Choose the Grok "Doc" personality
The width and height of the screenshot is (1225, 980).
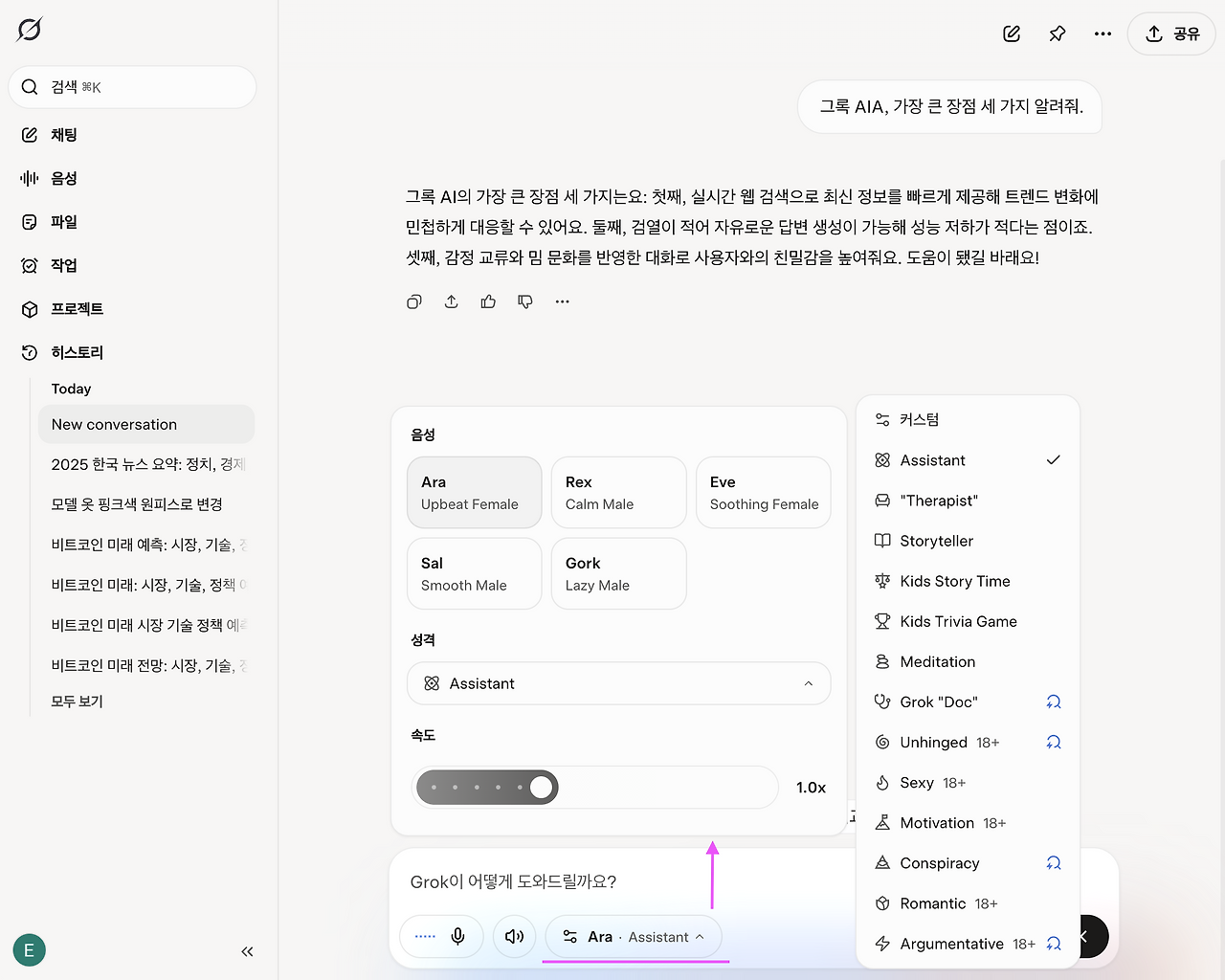click(969, 702)
